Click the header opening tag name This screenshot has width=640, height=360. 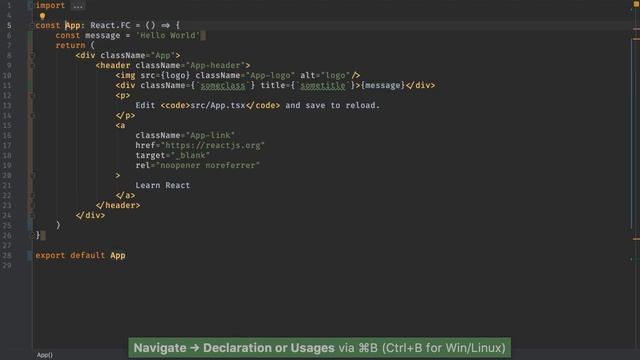click(x=115, y=65)
